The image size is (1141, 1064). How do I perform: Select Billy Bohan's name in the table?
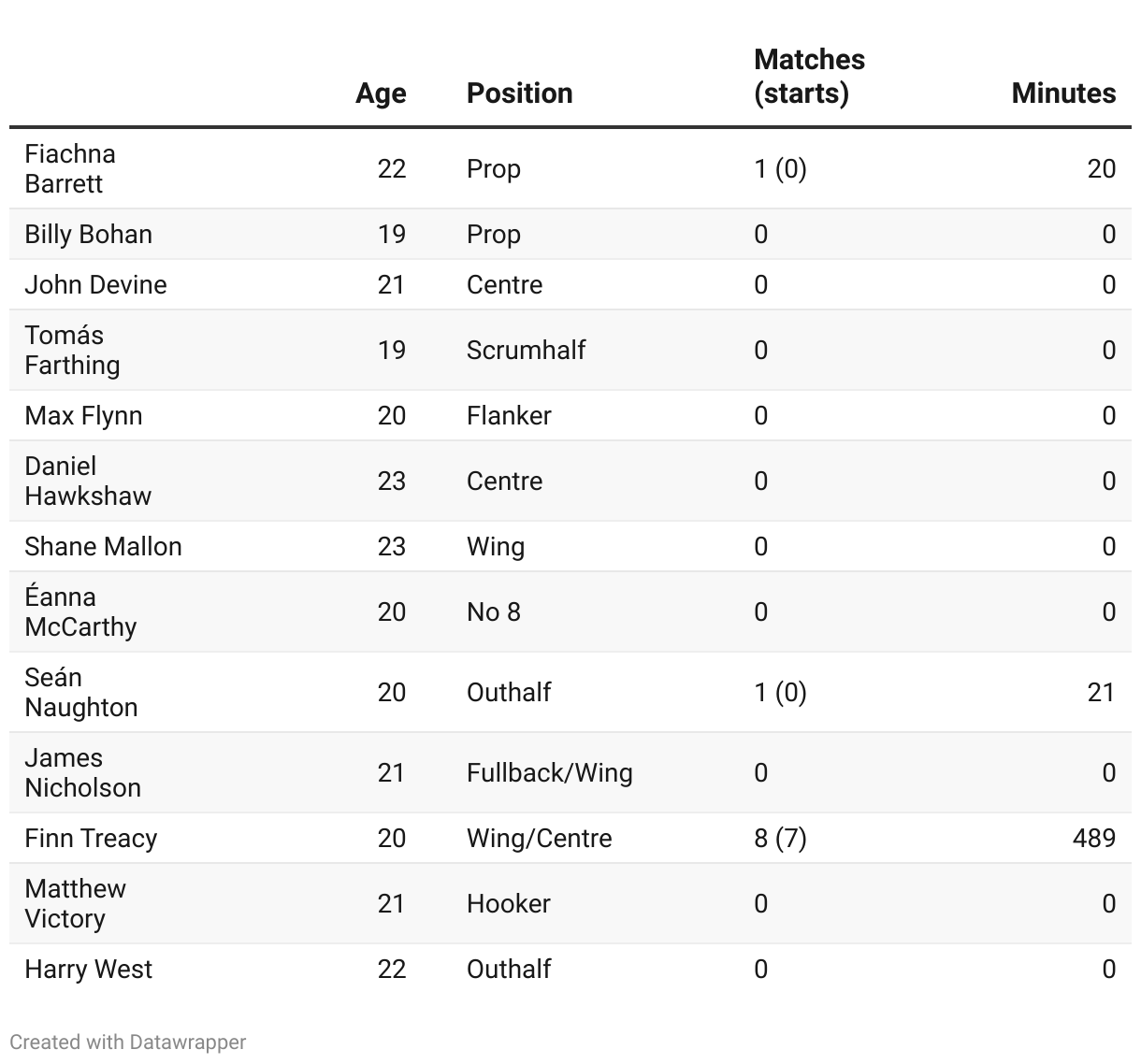88,234
